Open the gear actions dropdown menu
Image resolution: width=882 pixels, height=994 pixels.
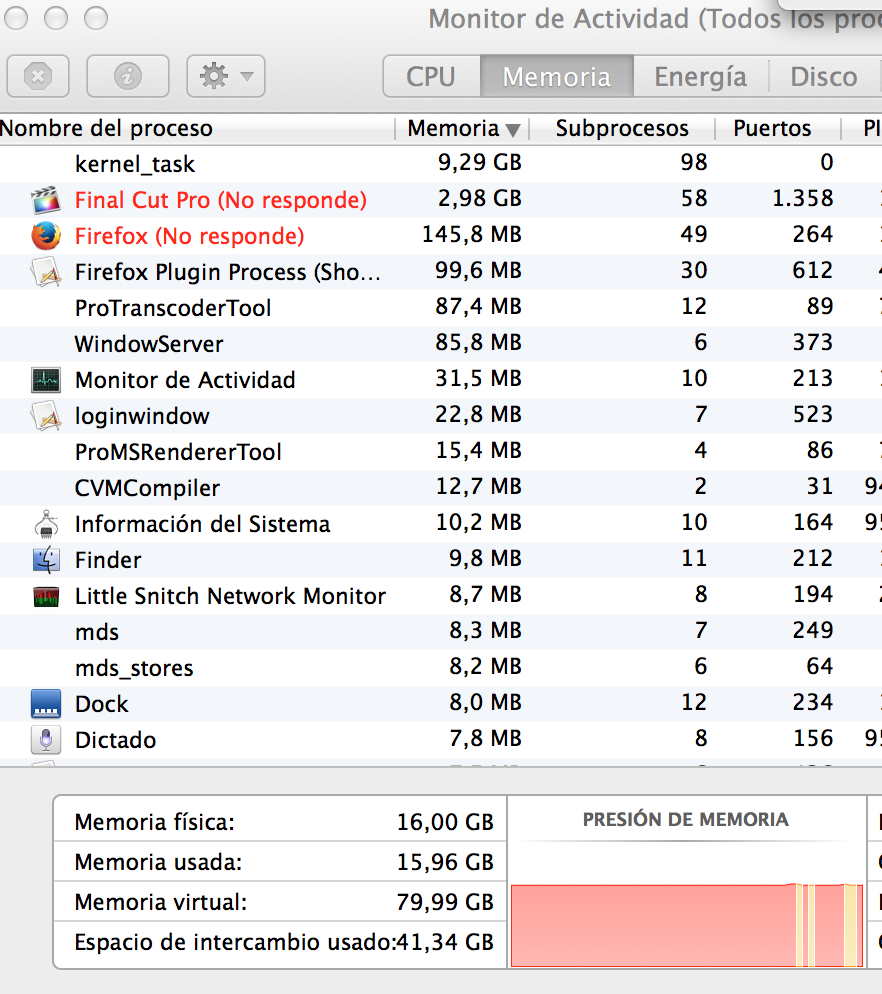[x=226, y=76]
